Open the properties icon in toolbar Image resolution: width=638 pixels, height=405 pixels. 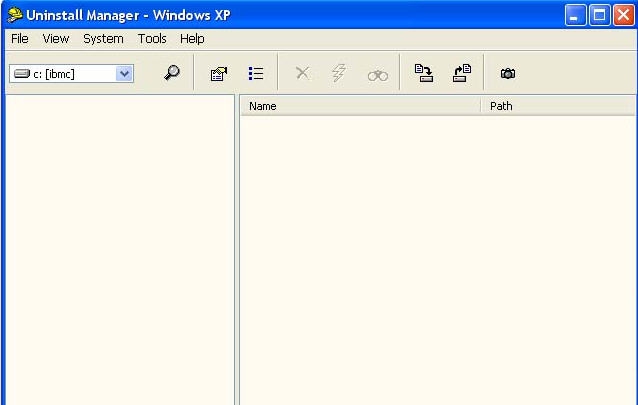click(218, 74)
